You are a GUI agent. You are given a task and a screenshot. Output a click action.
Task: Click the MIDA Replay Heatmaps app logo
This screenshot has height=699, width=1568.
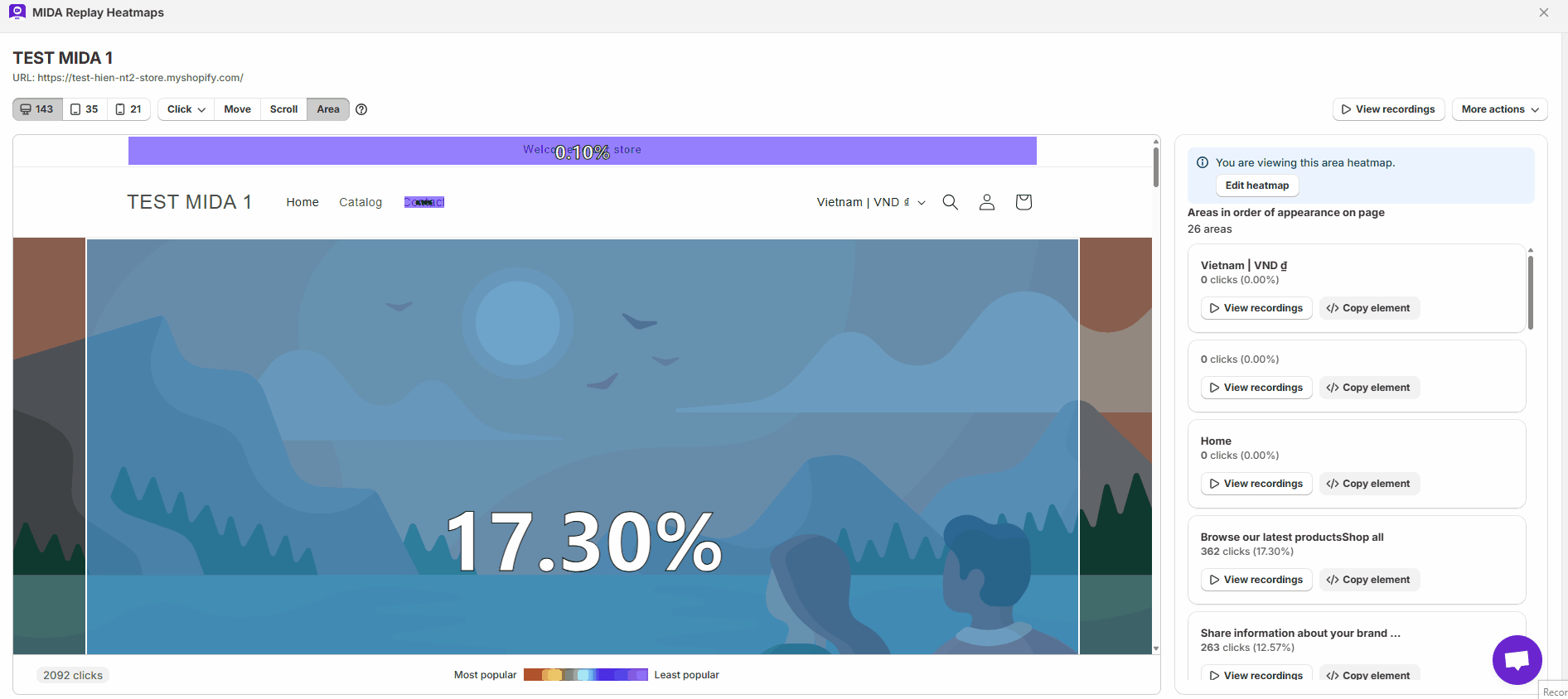coord(17,12)
